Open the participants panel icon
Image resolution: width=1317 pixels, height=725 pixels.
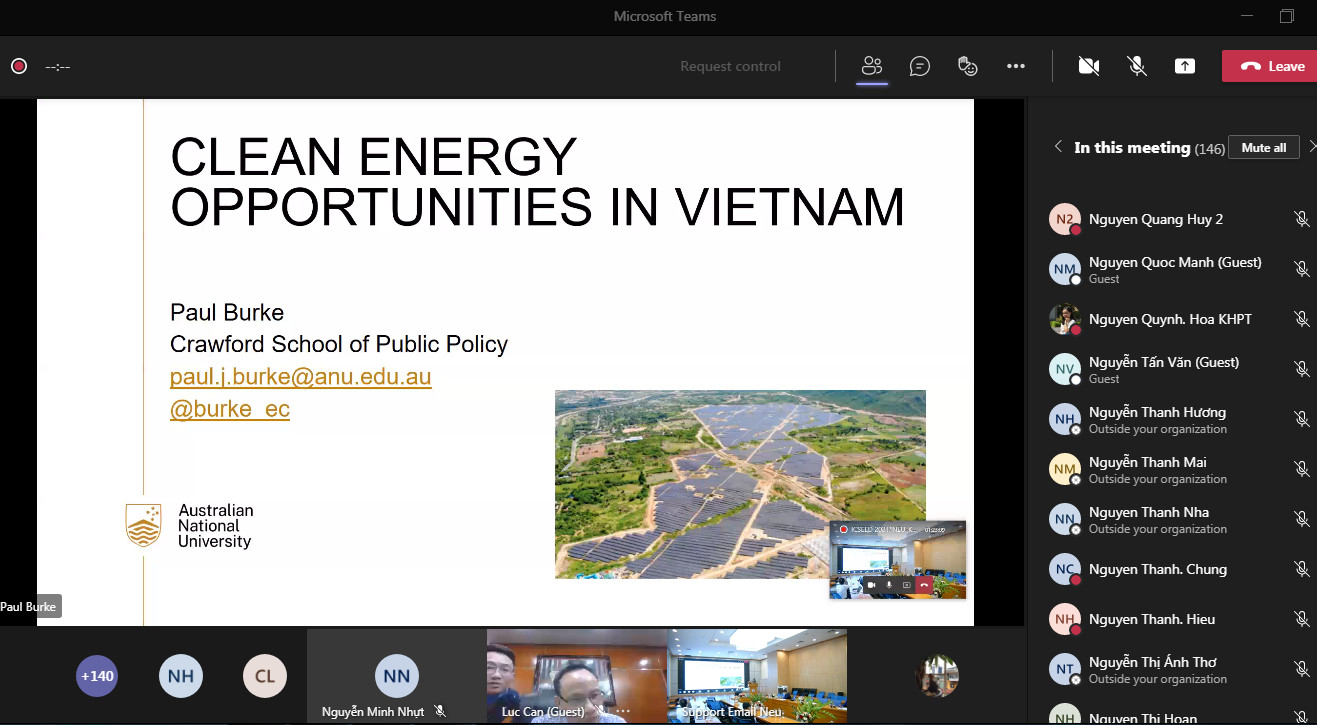click(872, 66)
